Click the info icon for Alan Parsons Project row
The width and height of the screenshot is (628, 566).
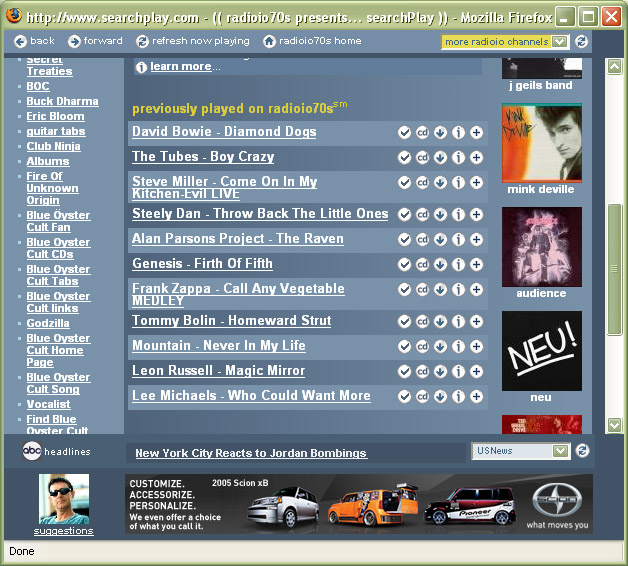pos(459,240)
